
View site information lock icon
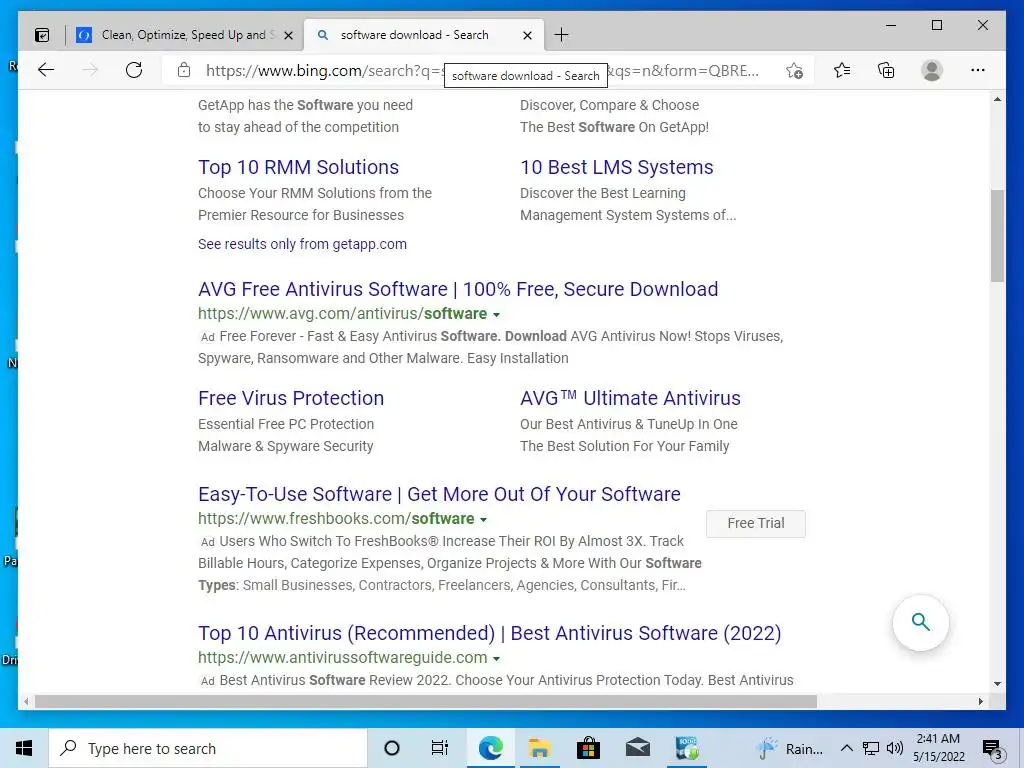point(184,70)
